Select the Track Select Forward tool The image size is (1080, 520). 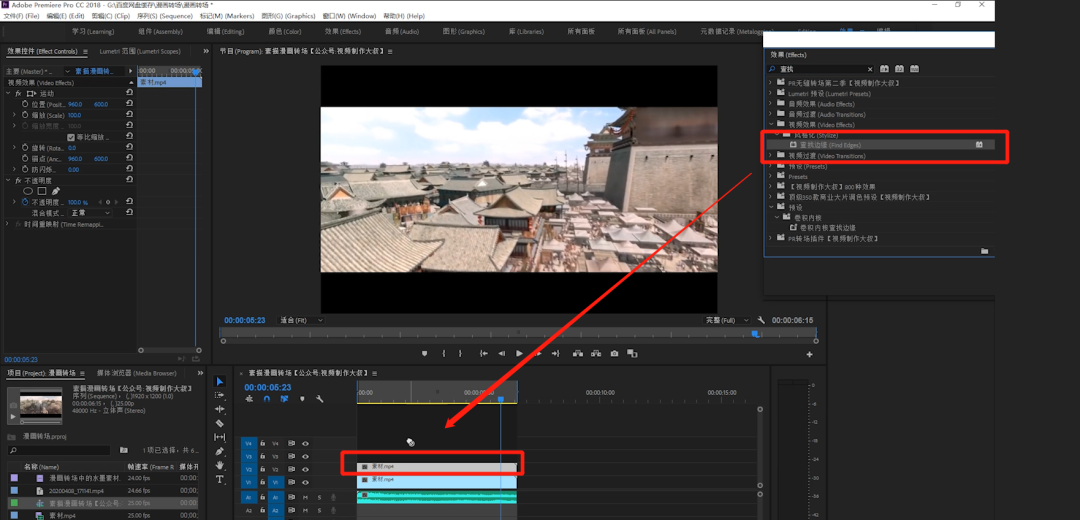coord(220,395)
